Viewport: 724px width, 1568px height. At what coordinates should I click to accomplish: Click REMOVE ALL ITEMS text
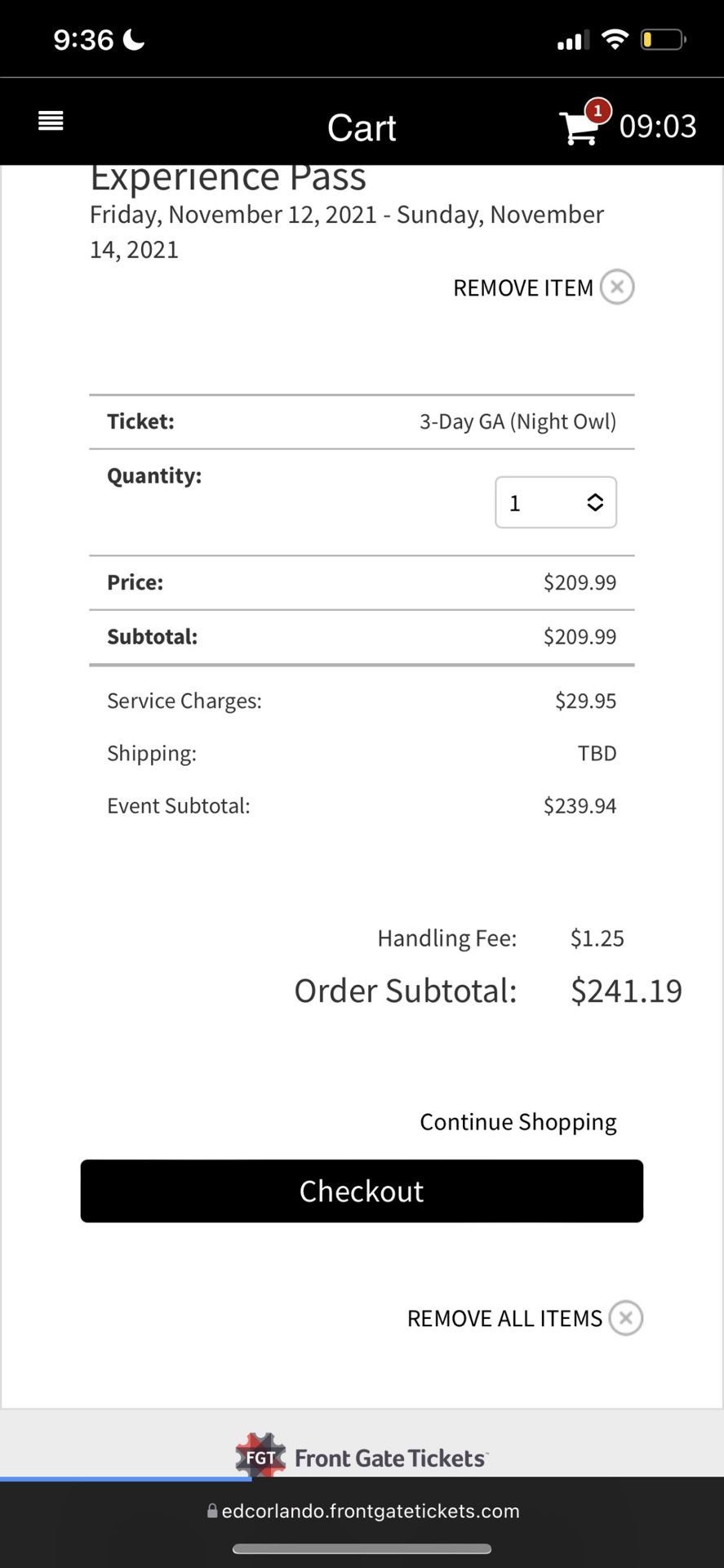504,1317
